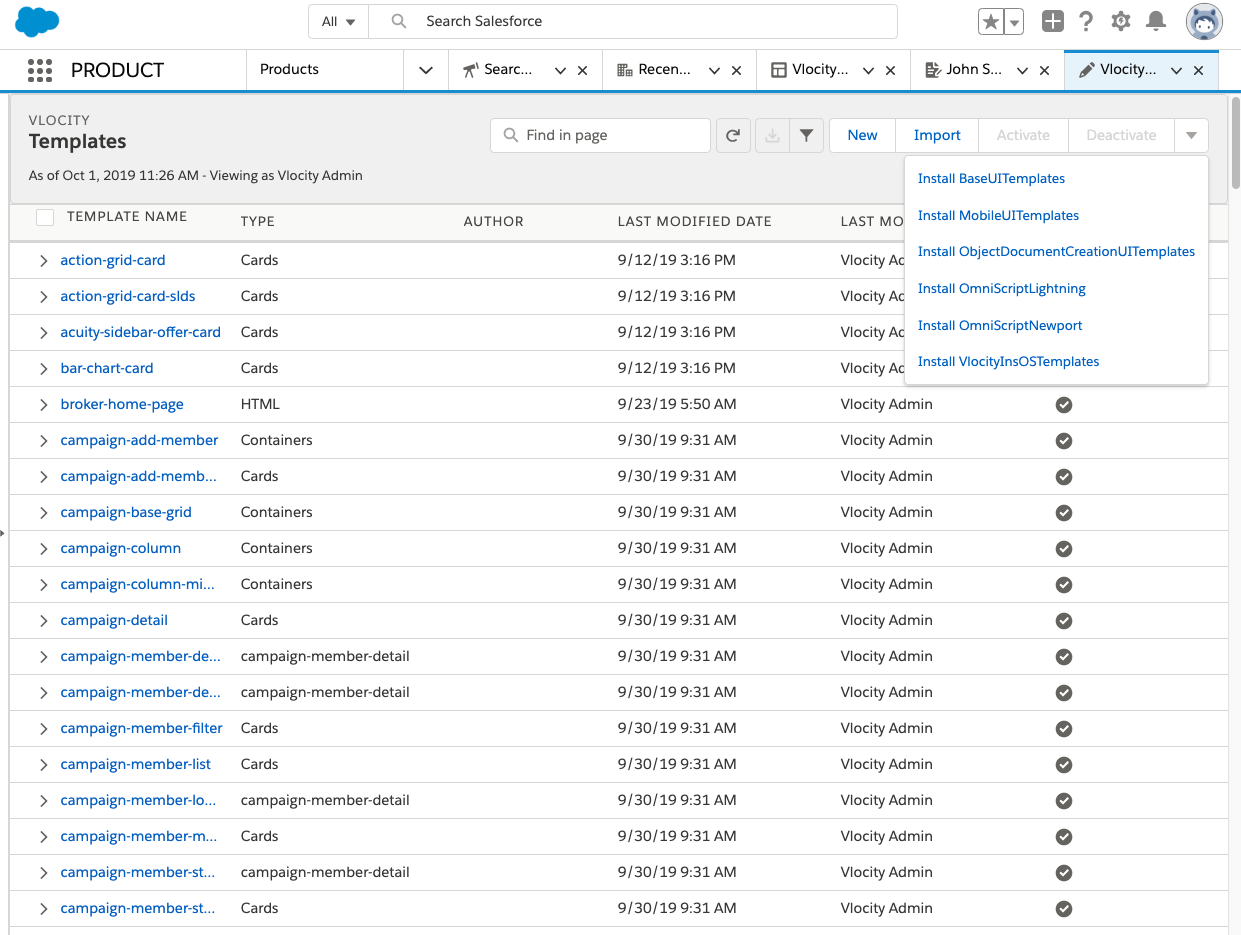
Task: Click the Favorites star icon
Action: click(x=990, y=22)
